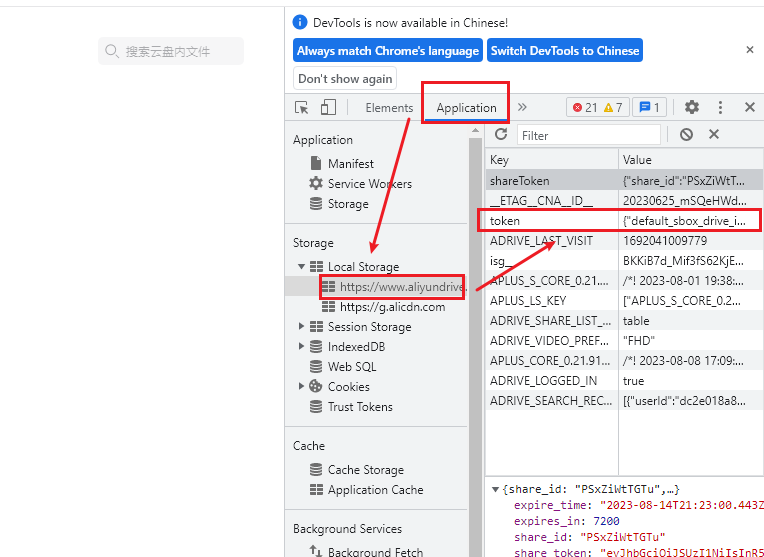764x557 pixels.
Task: Click the 21 errors counter
Action: click(x=585, y=107)
